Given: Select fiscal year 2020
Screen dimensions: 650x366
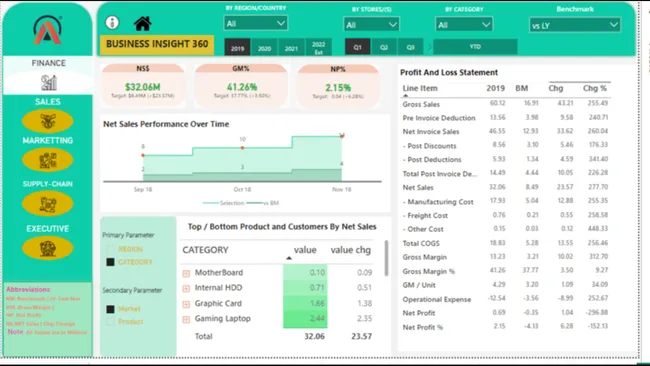Looking at the screenshot, I should click(264, 48).
